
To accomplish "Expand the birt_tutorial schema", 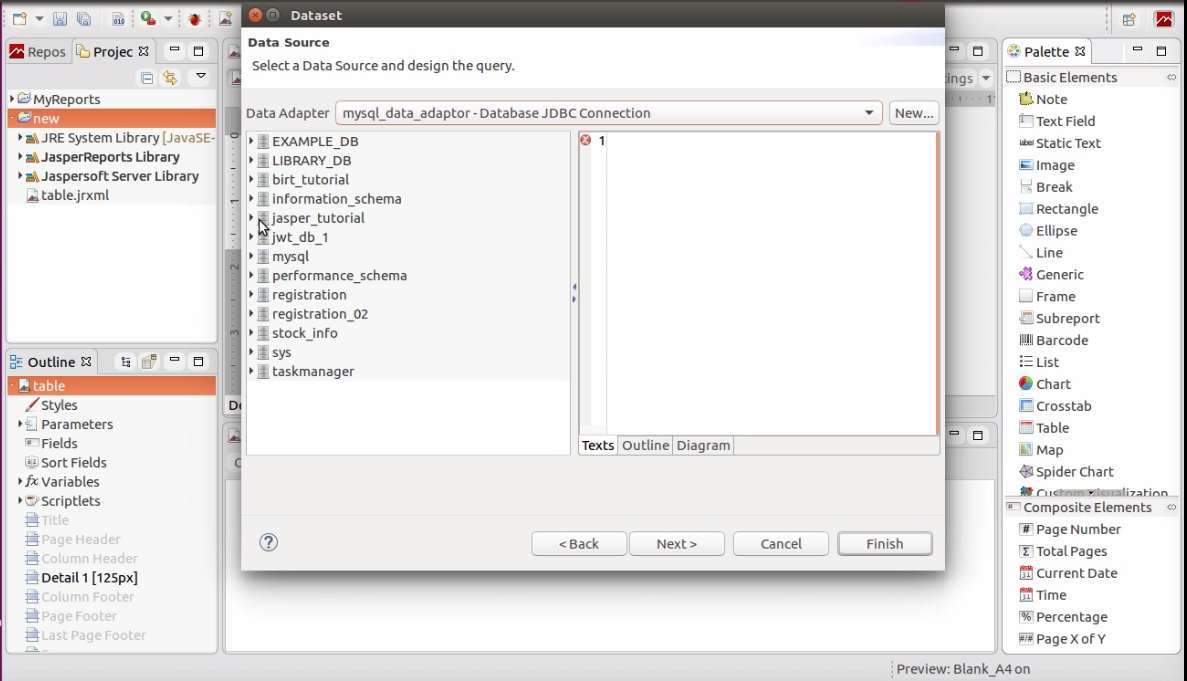I will (251, 179).
